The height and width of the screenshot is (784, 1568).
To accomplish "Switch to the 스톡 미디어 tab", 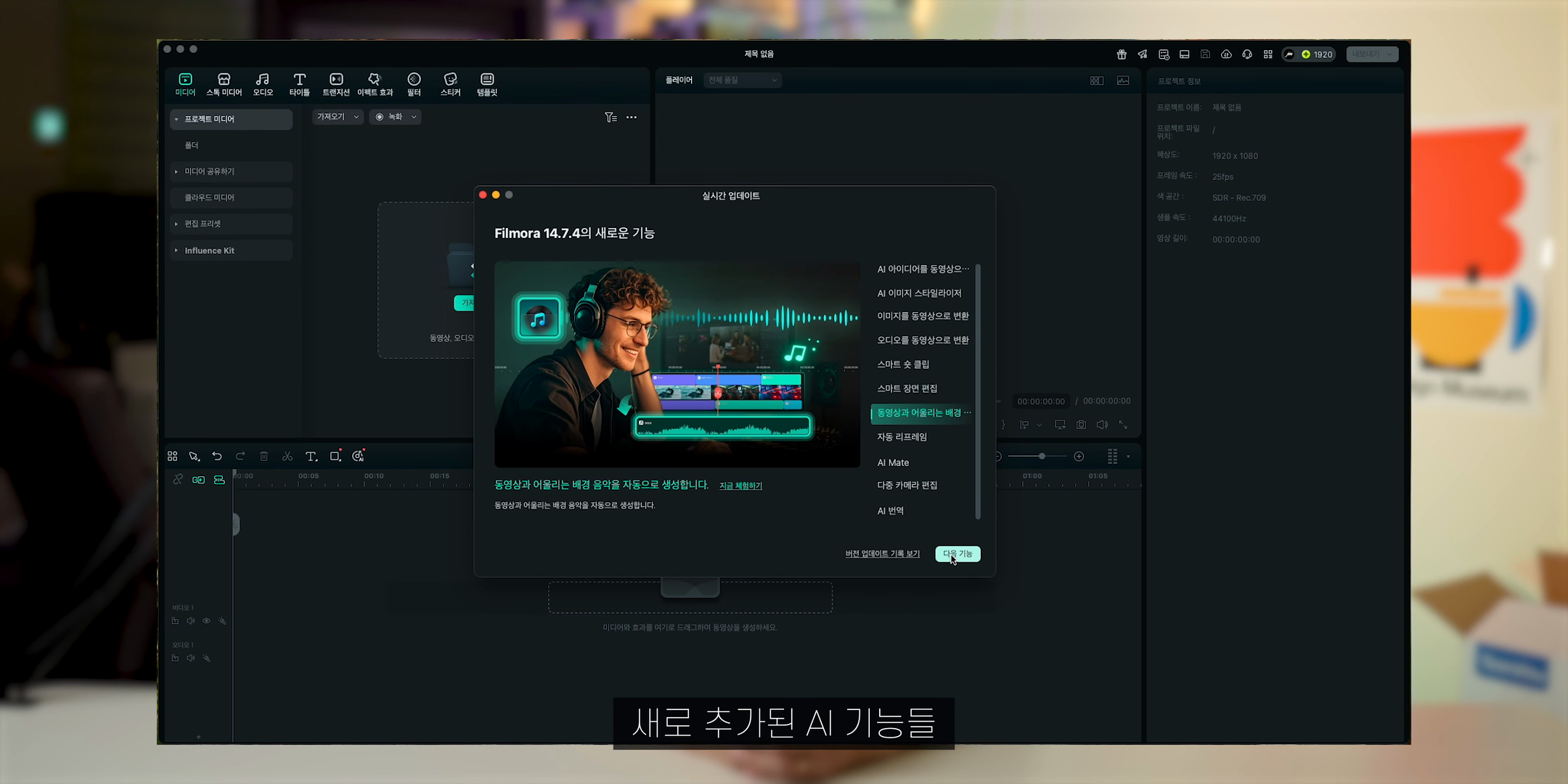I will [x=224, y=84].
